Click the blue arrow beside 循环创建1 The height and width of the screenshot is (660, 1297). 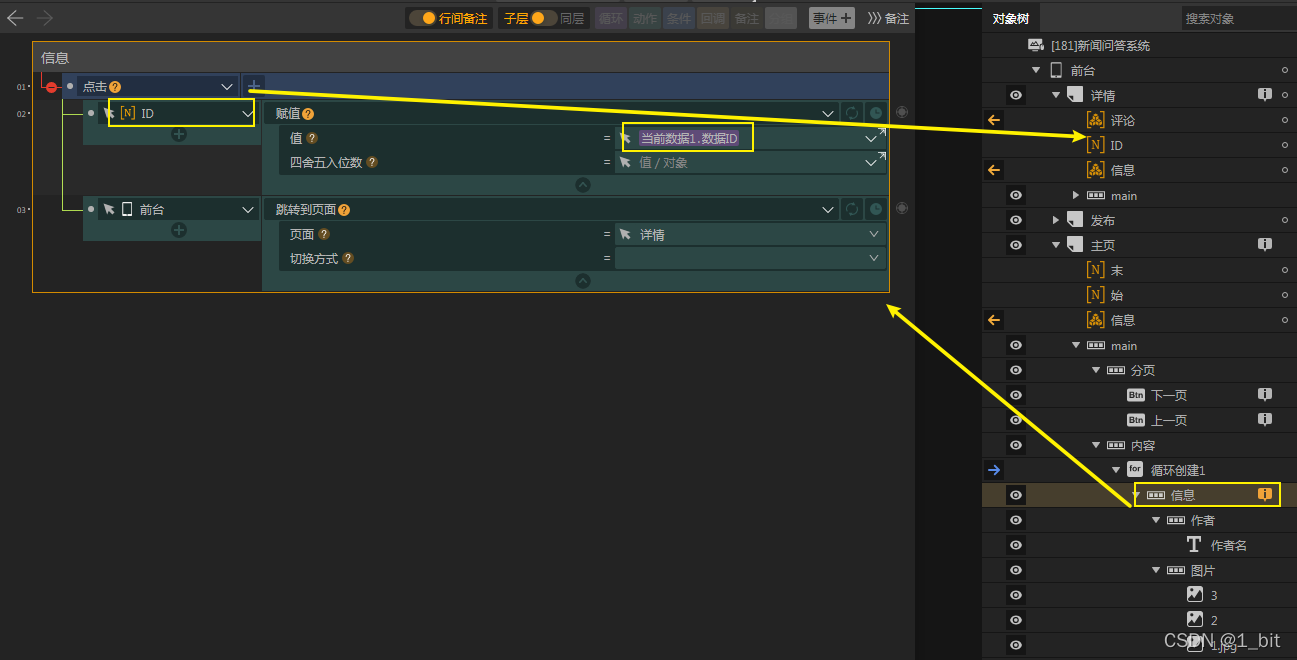[x=994, y=470]
